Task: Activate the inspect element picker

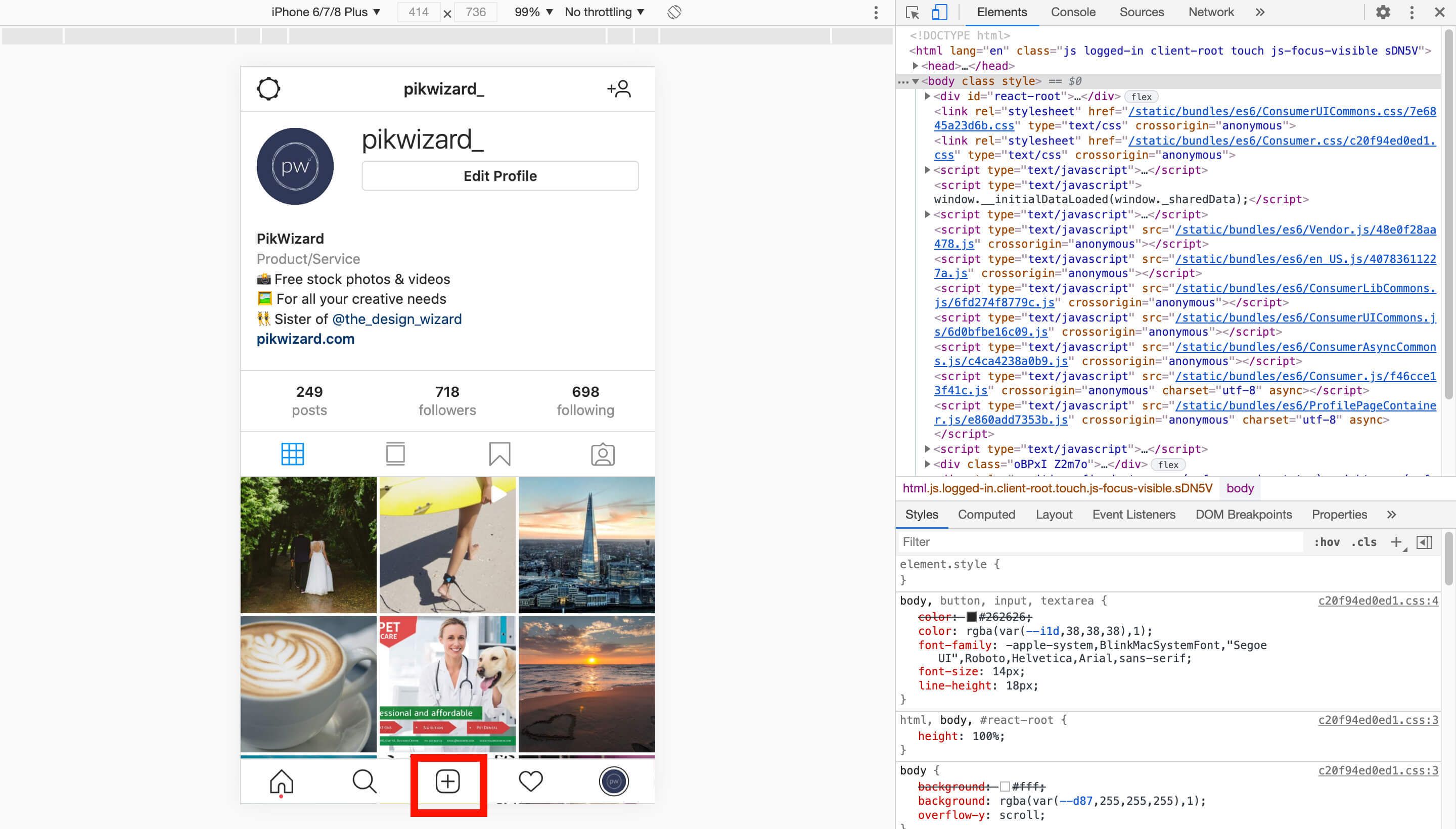Action: (912, 12)
